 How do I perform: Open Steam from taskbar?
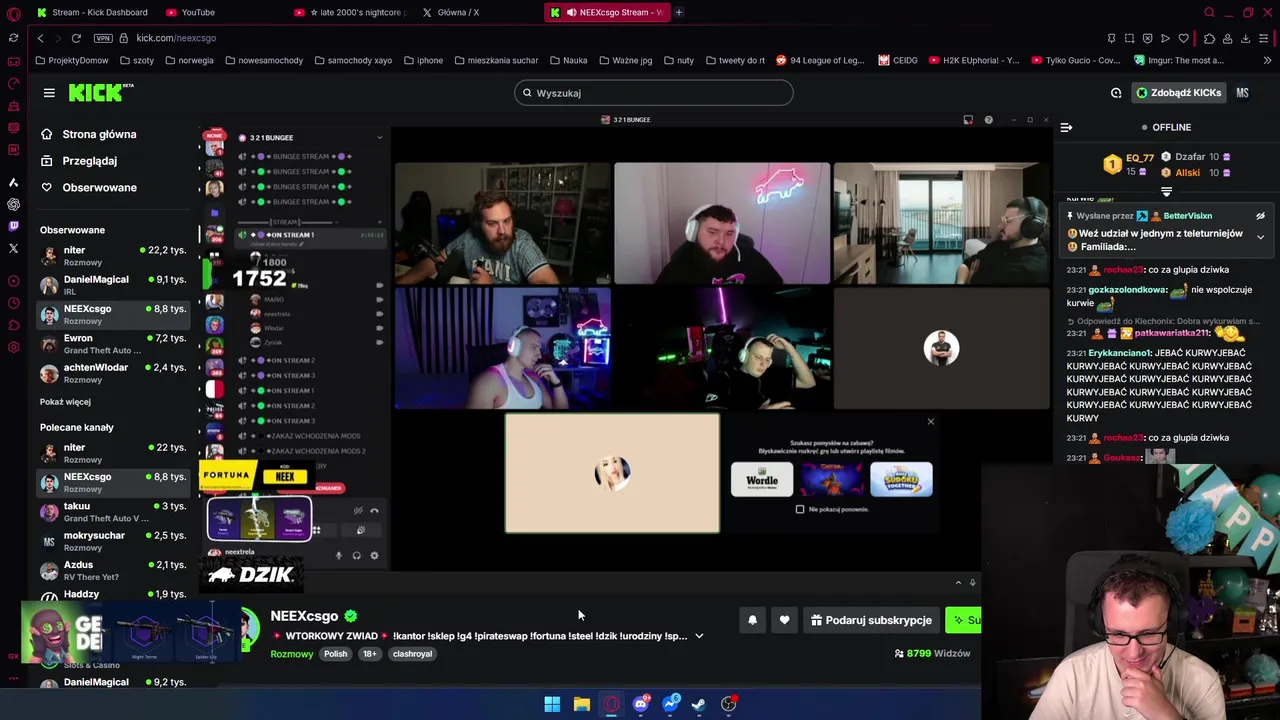click(699, 704)
